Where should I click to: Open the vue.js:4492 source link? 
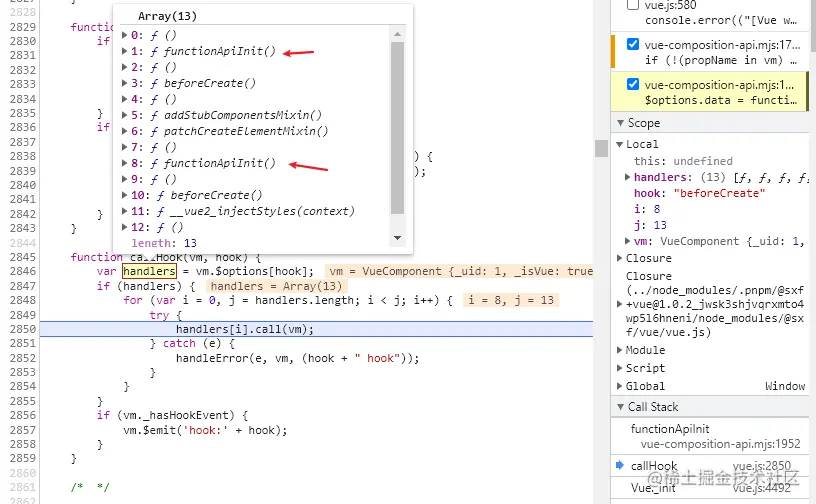pos(761,488)
